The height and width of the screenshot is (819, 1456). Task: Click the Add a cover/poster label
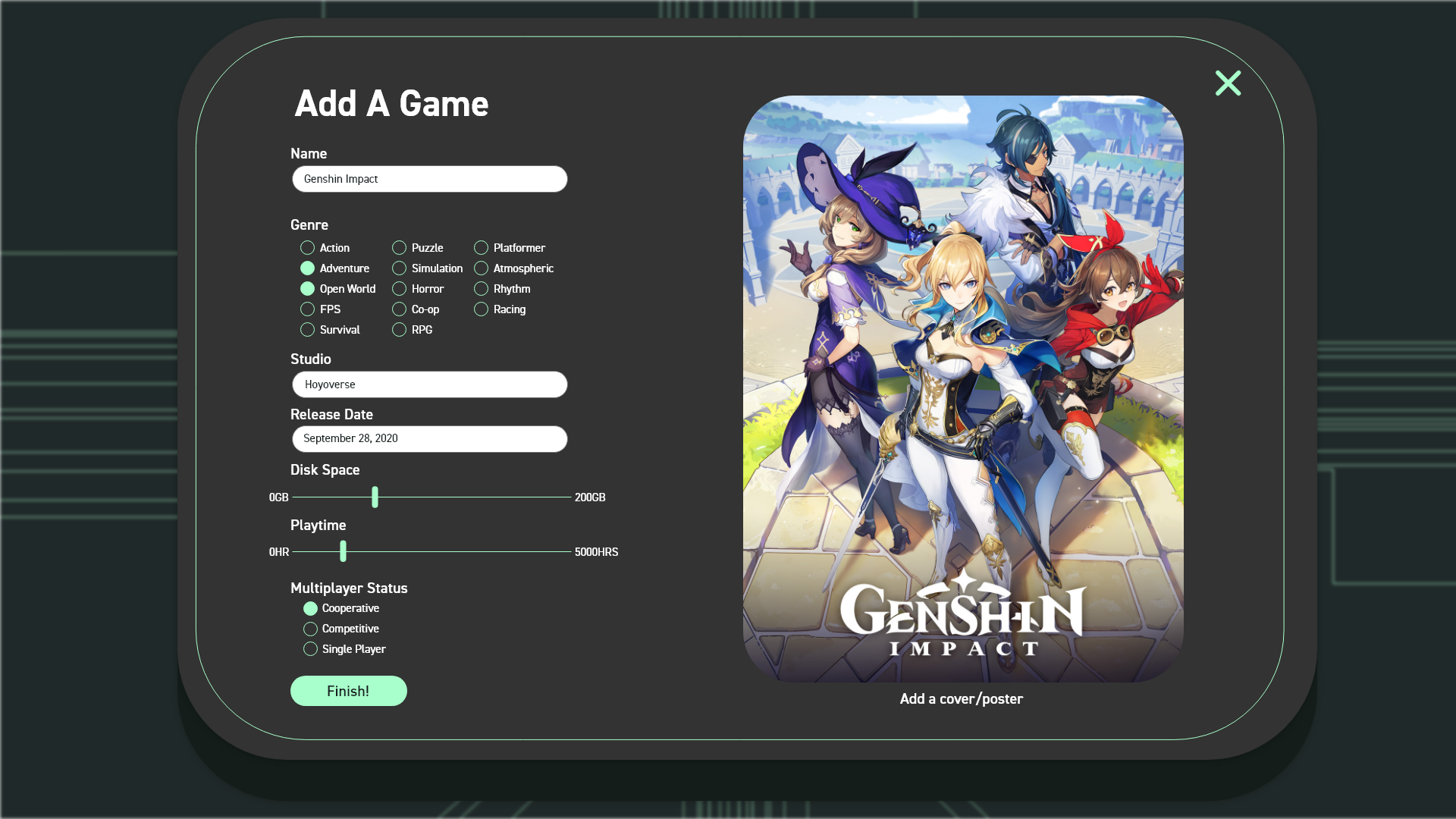pyautogui.click(x=962, y=699)
